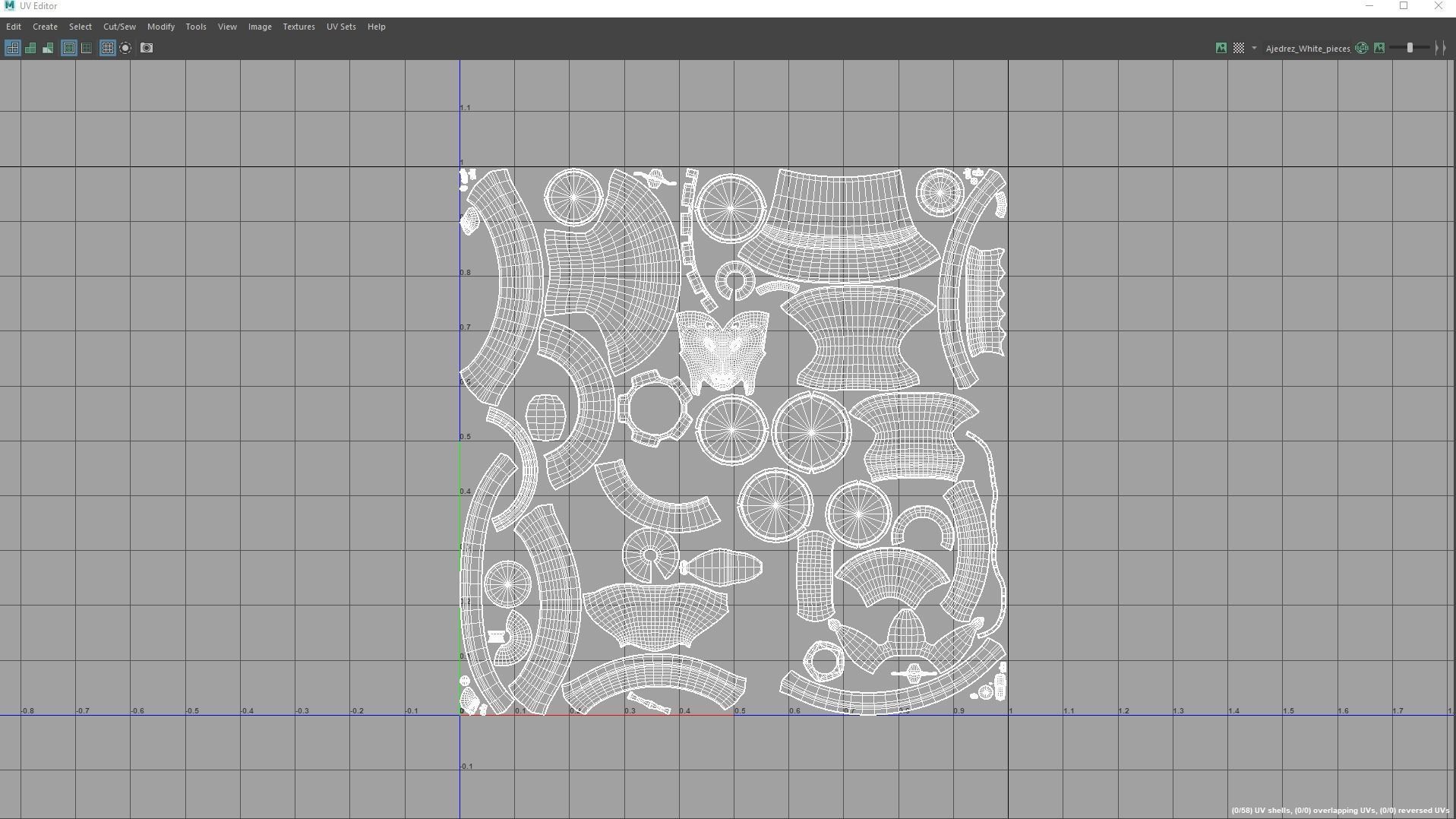Toggle the Wireframe display icon
The width and height of the screenshot is (1456, 819).
[x=12, y=48]
